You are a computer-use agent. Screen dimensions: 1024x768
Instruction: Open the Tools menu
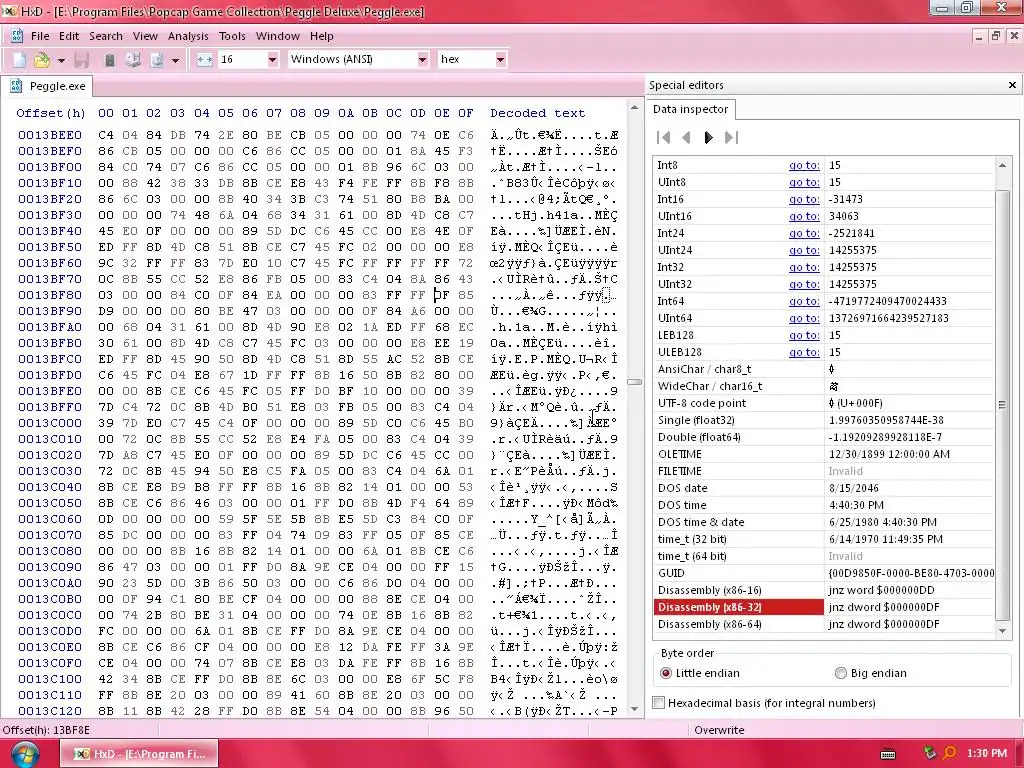(232, 36)
